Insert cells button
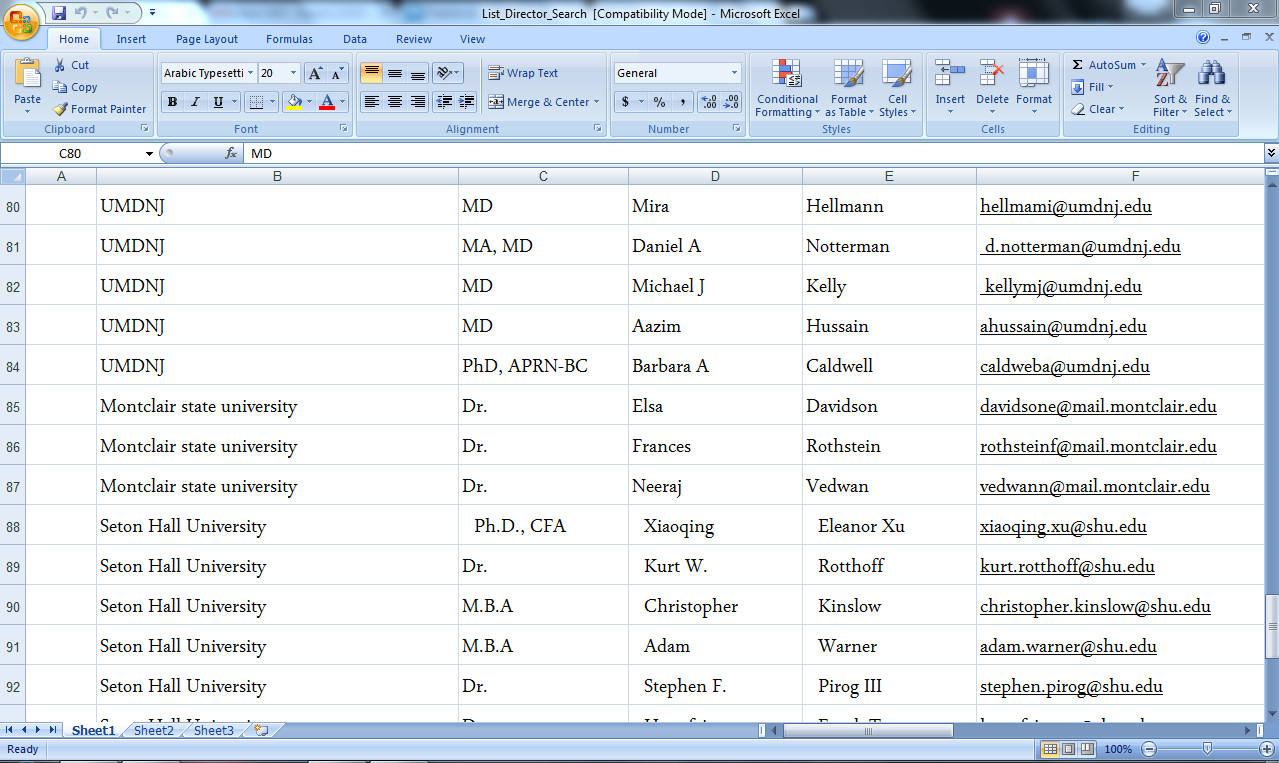This screenshot has width=1279, height=763. coord(950,88)
